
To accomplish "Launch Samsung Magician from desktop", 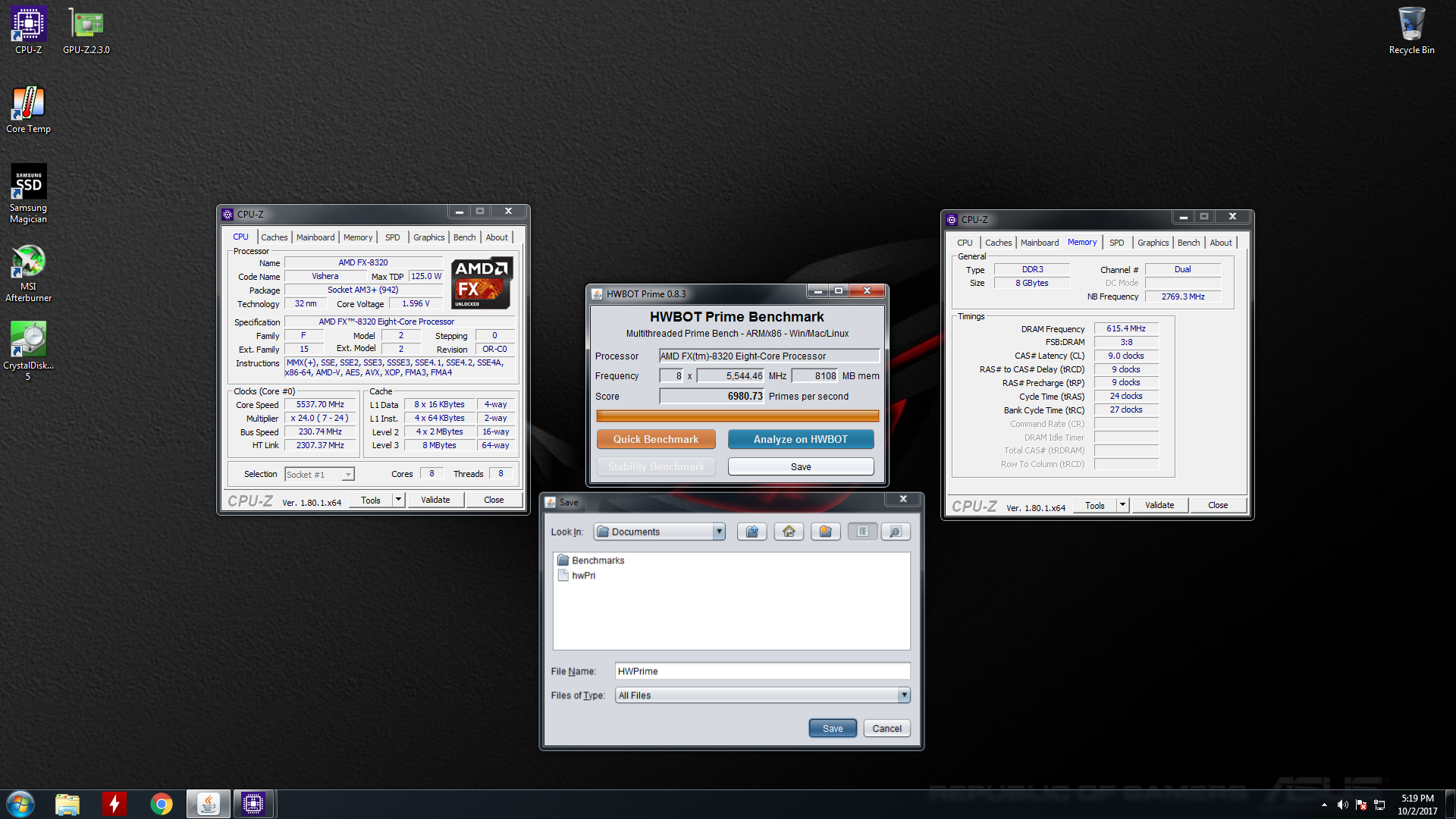I will pos(28,193).
